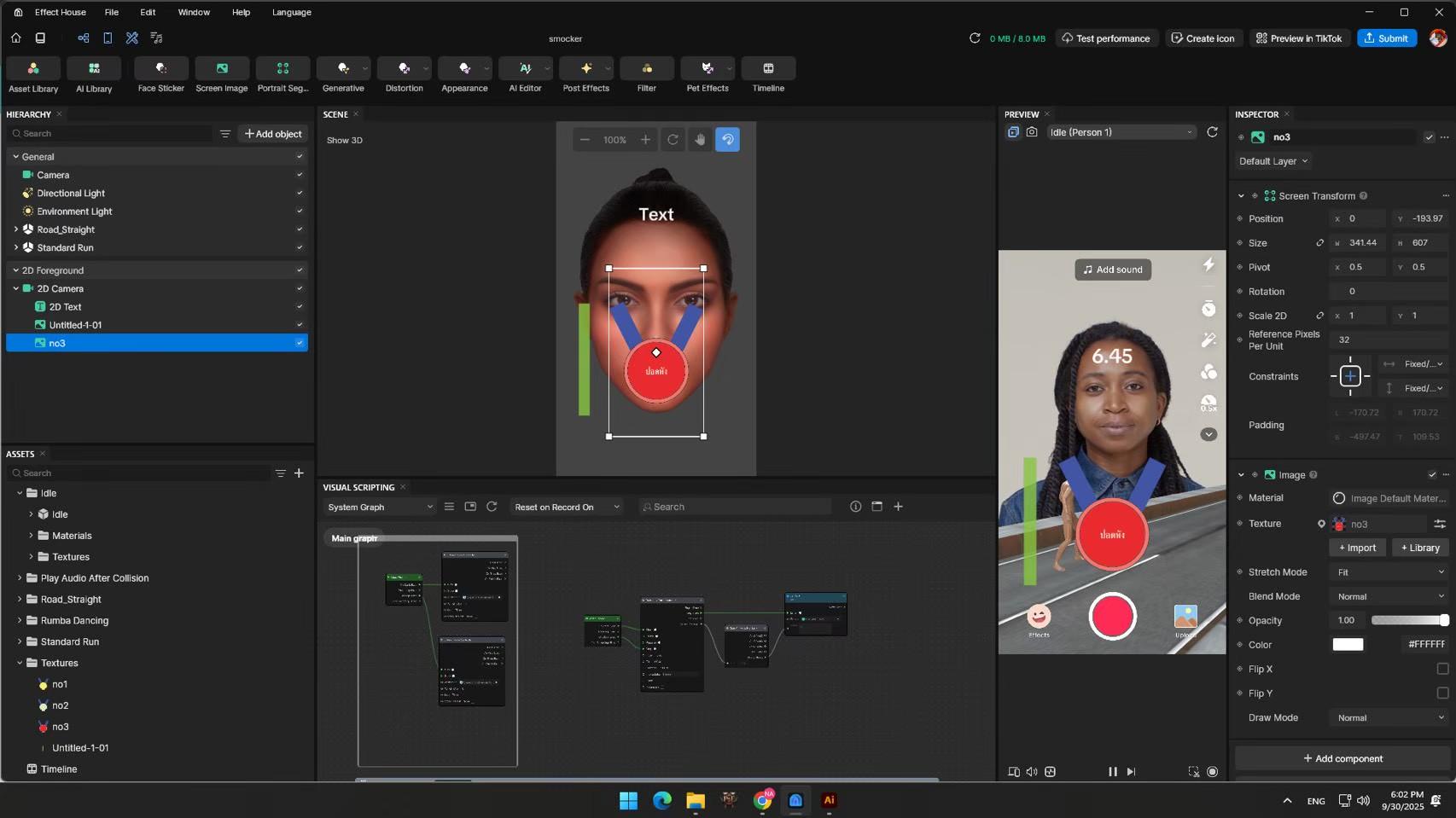Viewport: 1456px width, 818px height.
Task: Toggle visibility of the 2D Text object
Action: point(300,307)
